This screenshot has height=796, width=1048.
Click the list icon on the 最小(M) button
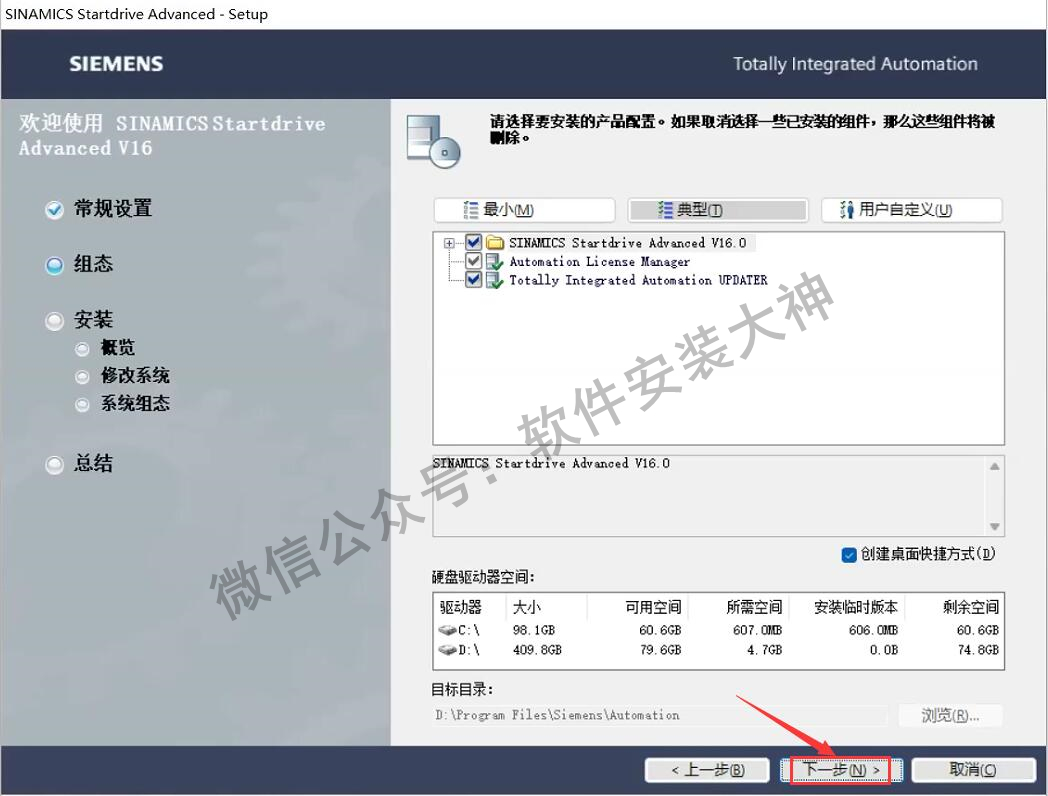click(471, 210)
